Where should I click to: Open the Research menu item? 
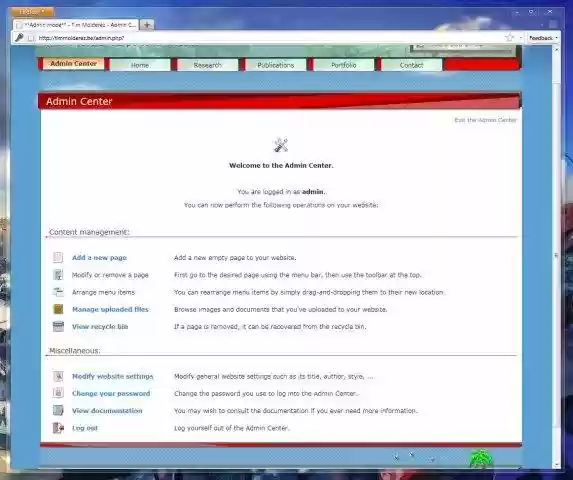pos(208,65)
